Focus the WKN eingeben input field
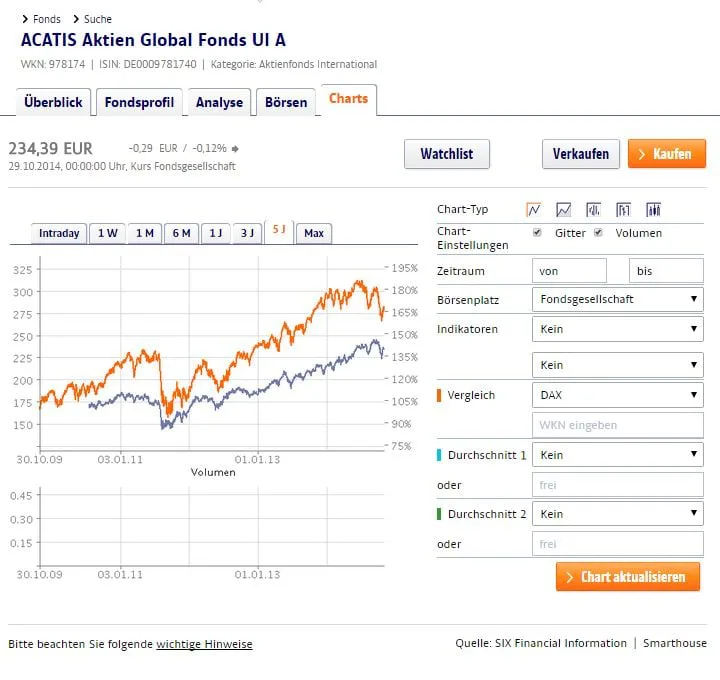 (x=618, y=425)
